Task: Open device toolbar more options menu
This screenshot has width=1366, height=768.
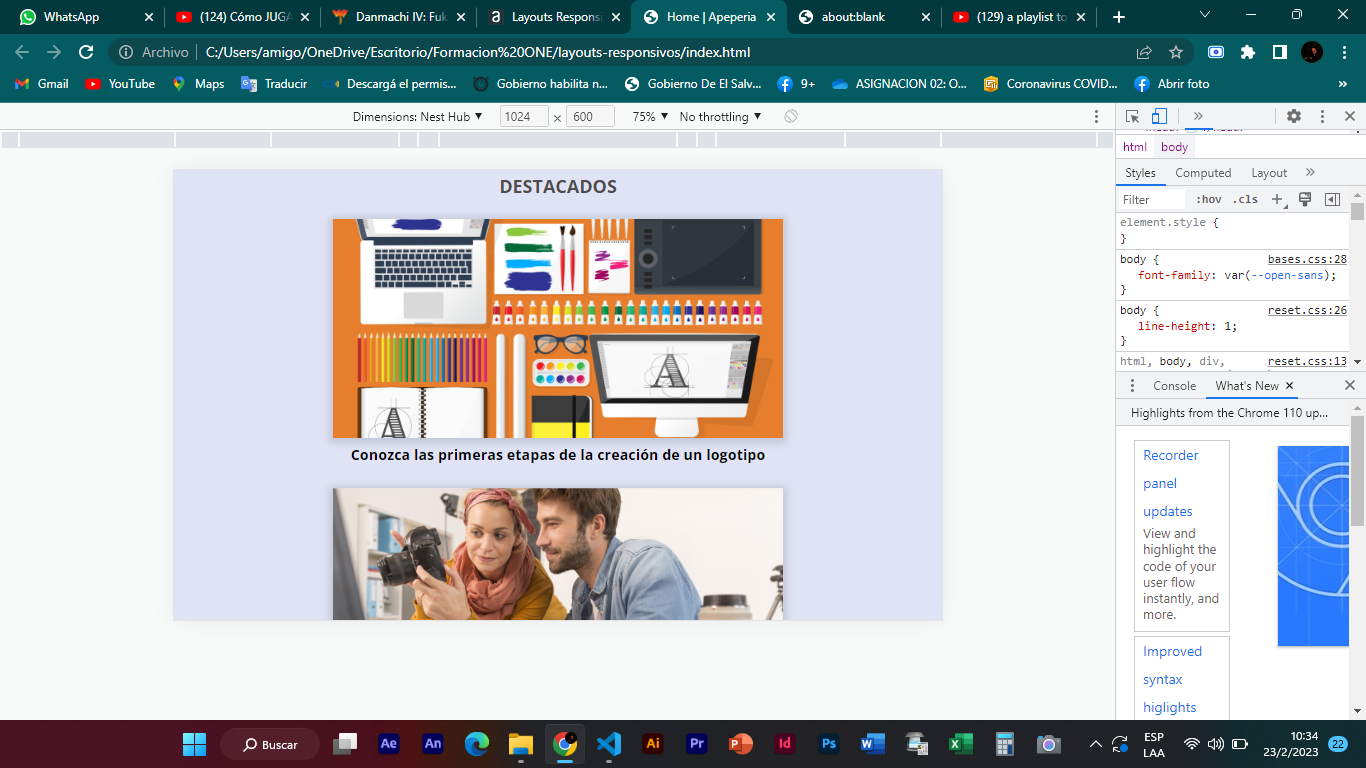Action: [1096, 116]
